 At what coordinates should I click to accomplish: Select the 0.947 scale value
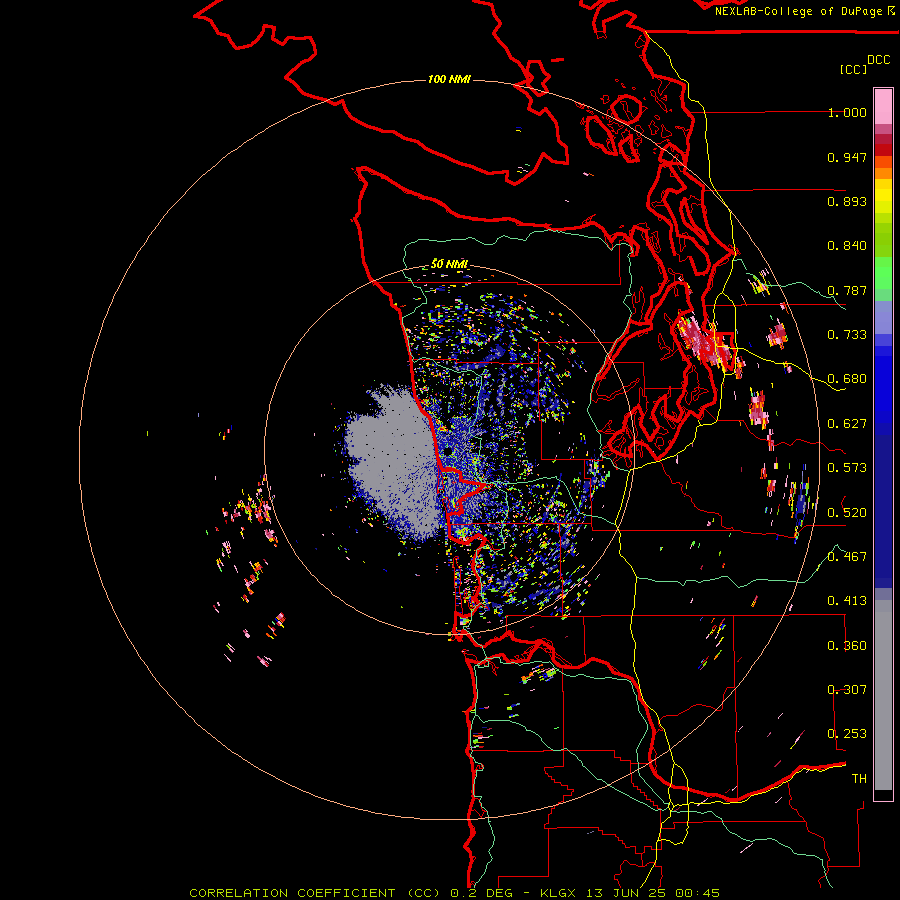(847, 157)
